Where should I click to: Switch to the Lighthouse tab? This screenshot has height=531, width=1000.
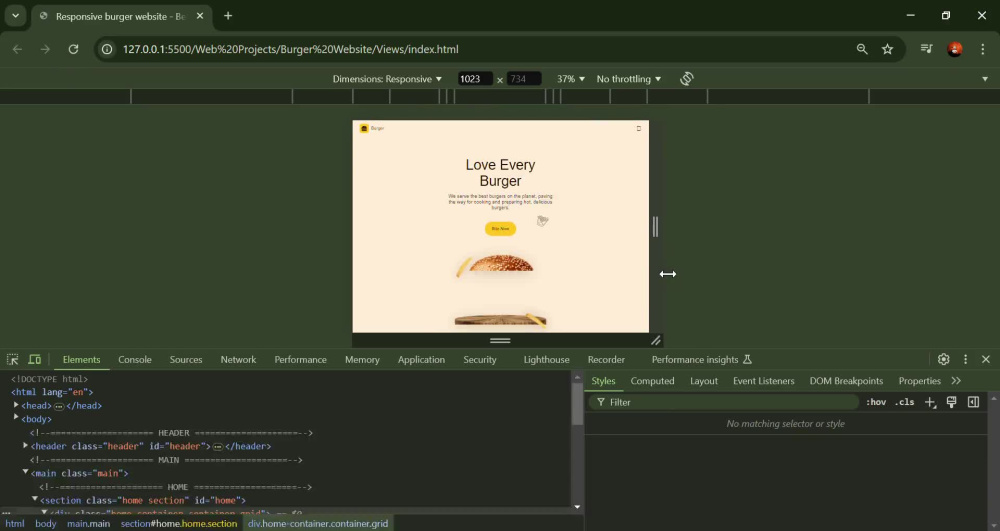coord(546,360)
